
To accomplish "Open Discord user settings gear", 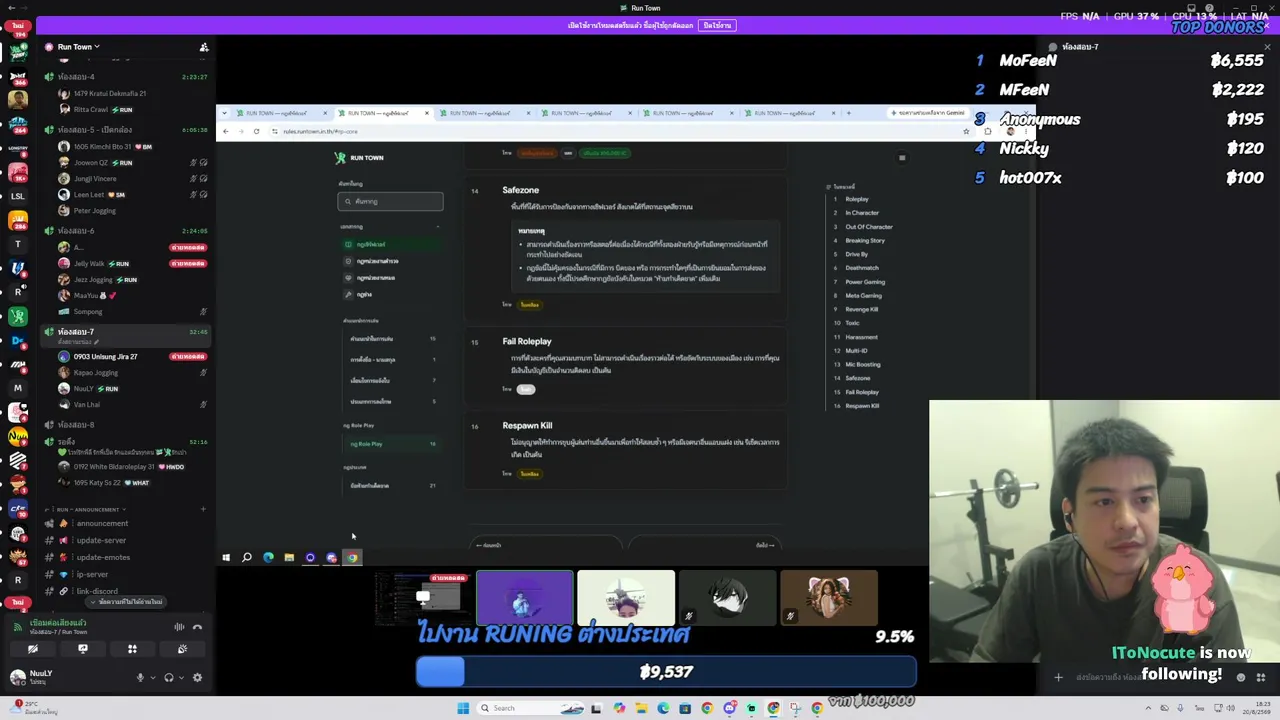I will pos(197,678).
